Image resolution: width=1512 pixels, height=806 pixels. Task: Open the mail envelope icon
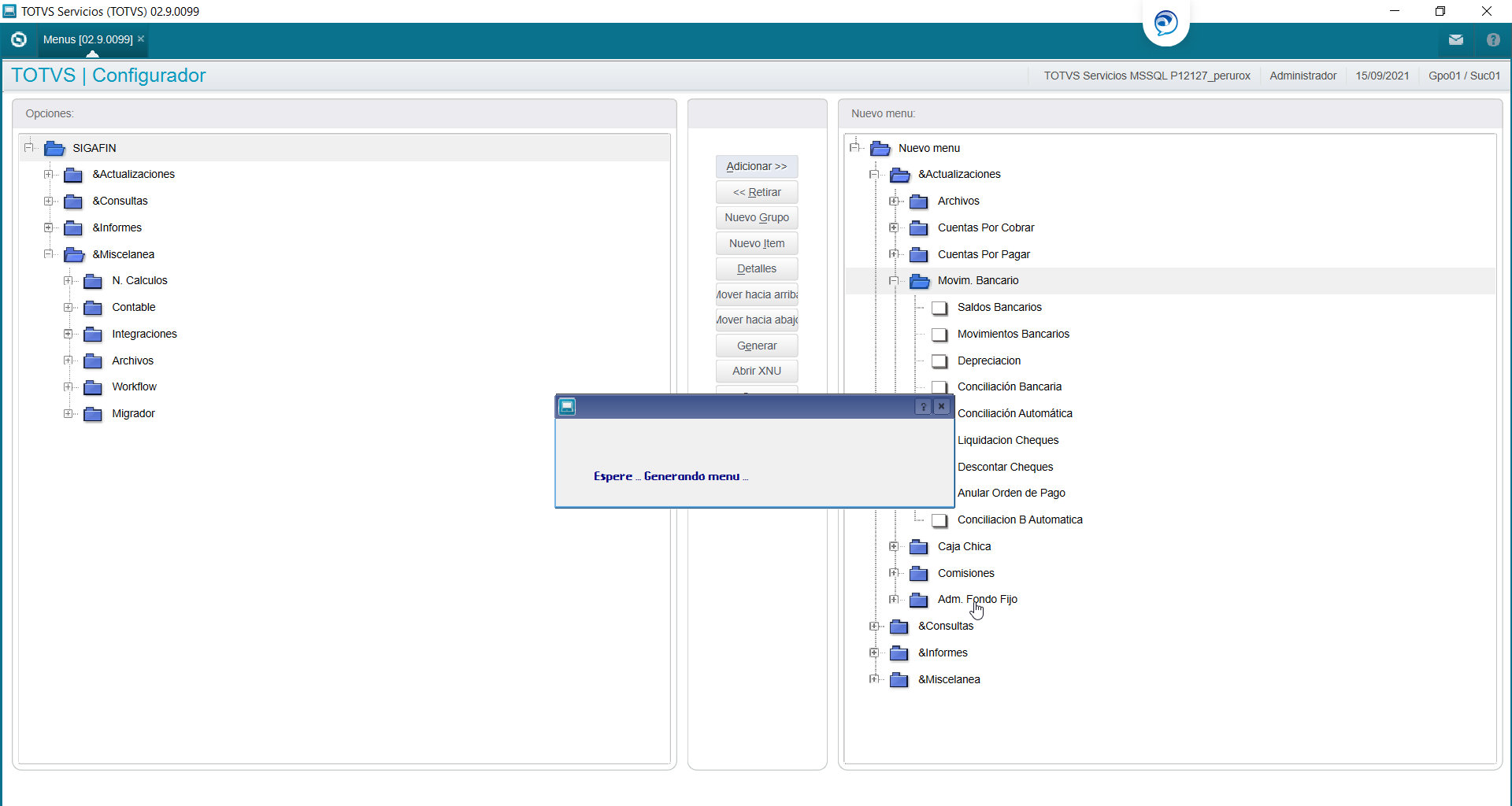tap(1456, 39)
